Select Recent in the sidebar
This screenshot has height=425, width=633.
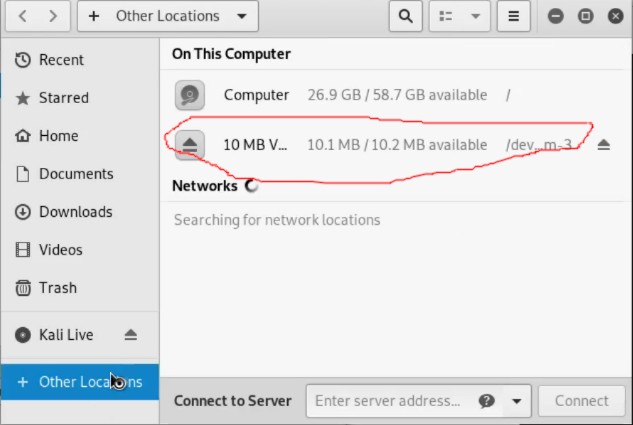click(61, 60)
